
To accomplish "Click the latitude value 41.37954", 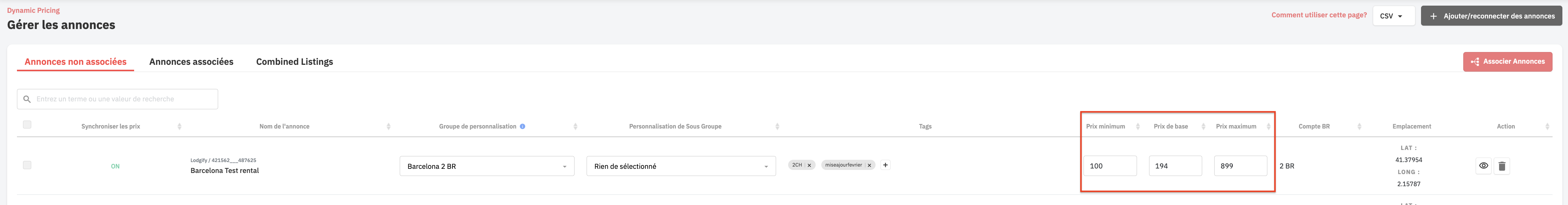I will (x=1409, y=160).
